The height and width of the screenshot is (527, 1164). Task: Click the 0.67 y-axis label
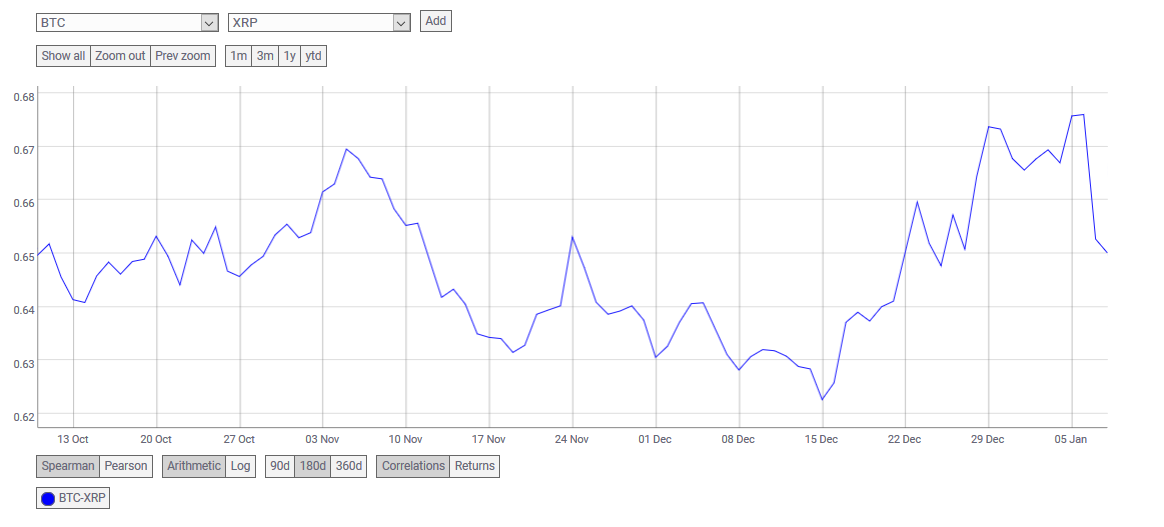point(23,150)
